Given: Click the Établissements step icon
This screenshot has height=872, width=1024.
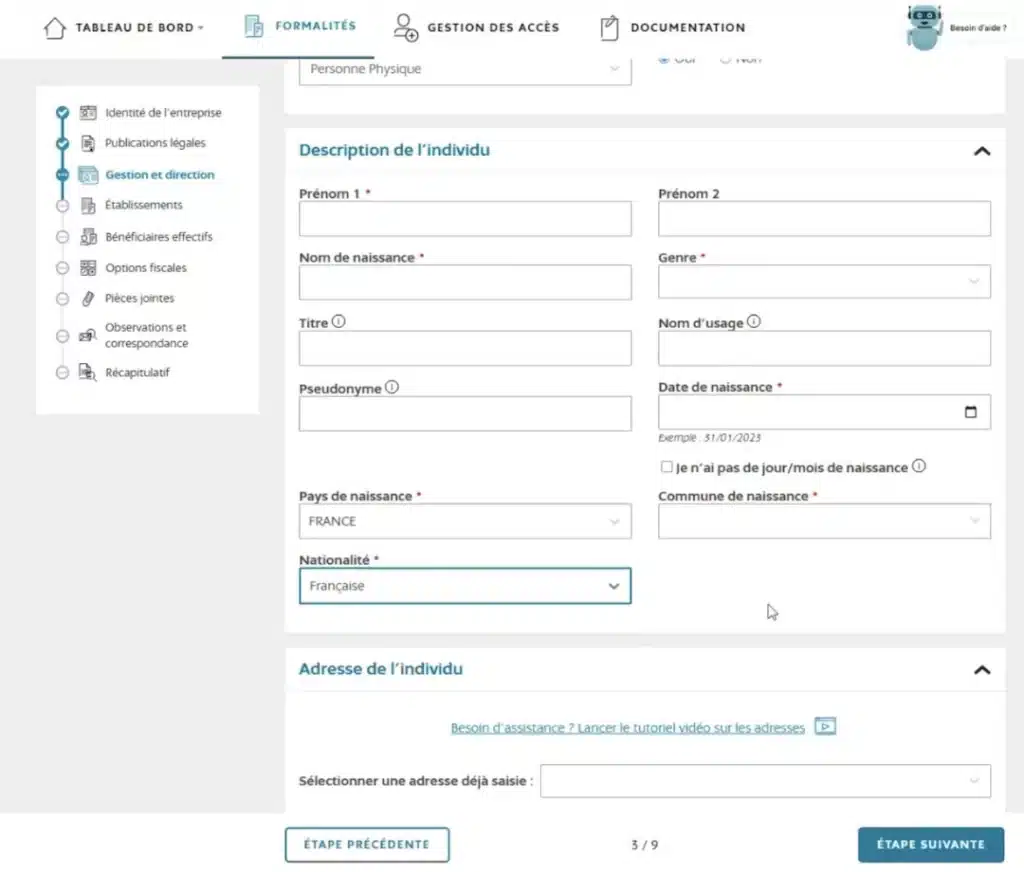Looking at the screenshot, I should (88, 205).
